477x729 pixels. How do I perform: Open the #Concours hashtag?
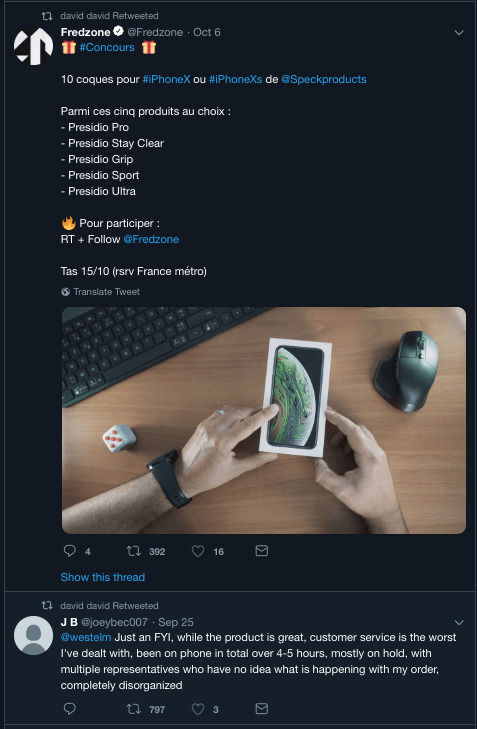tap(107, 47)
